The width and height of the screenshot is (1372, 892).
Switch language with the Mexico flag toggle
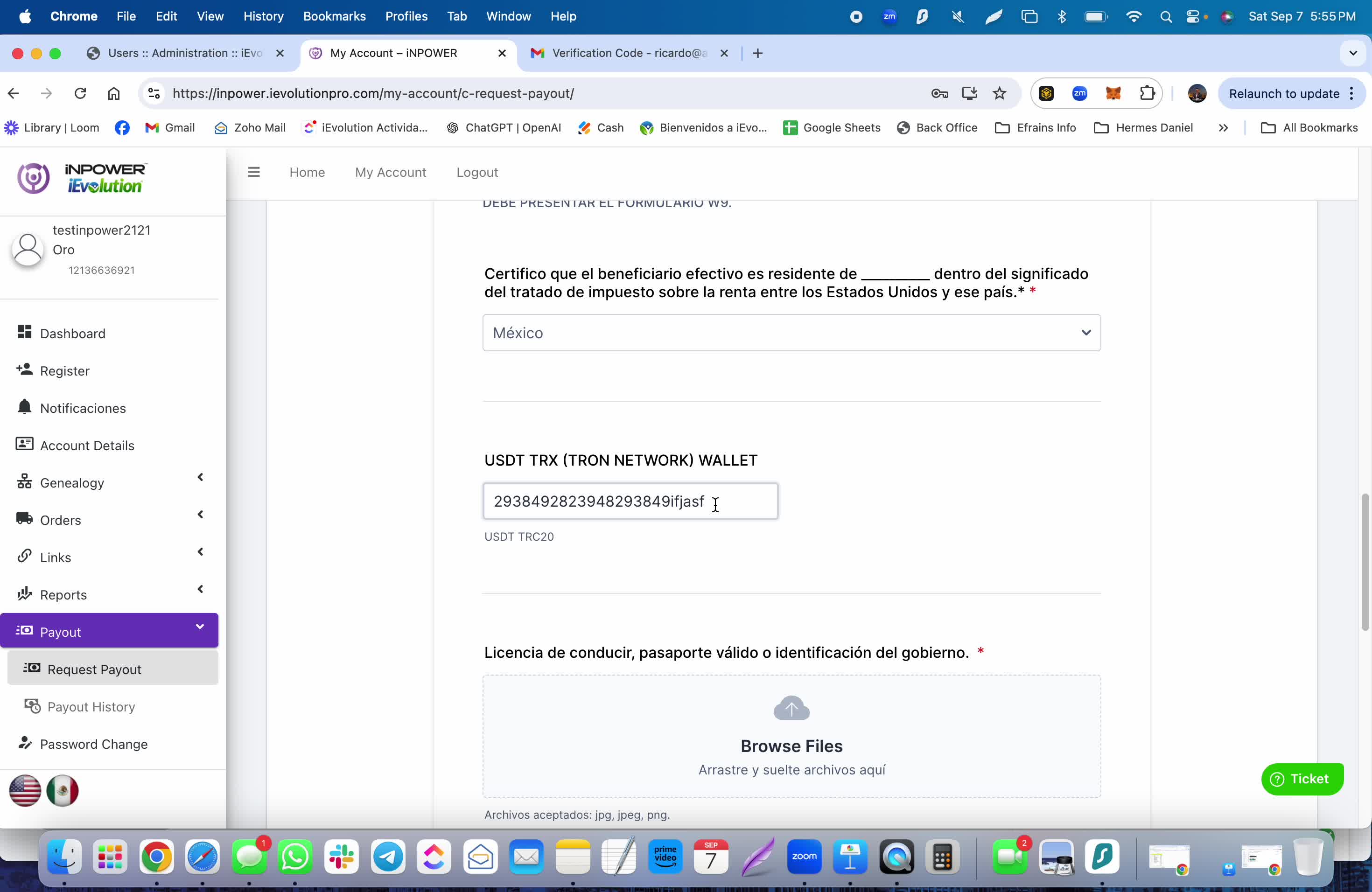(63, 791)
